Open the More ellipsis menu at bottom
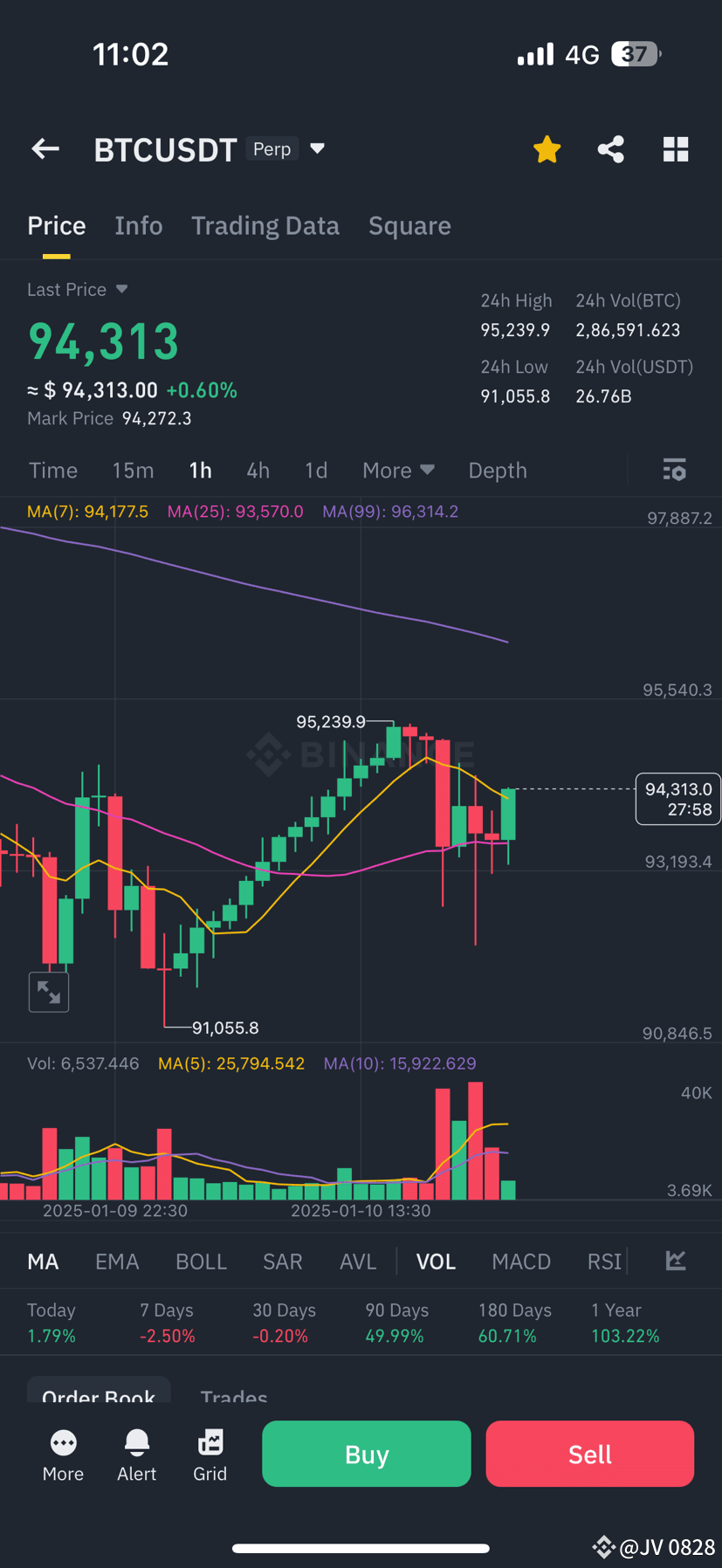 63,1451
